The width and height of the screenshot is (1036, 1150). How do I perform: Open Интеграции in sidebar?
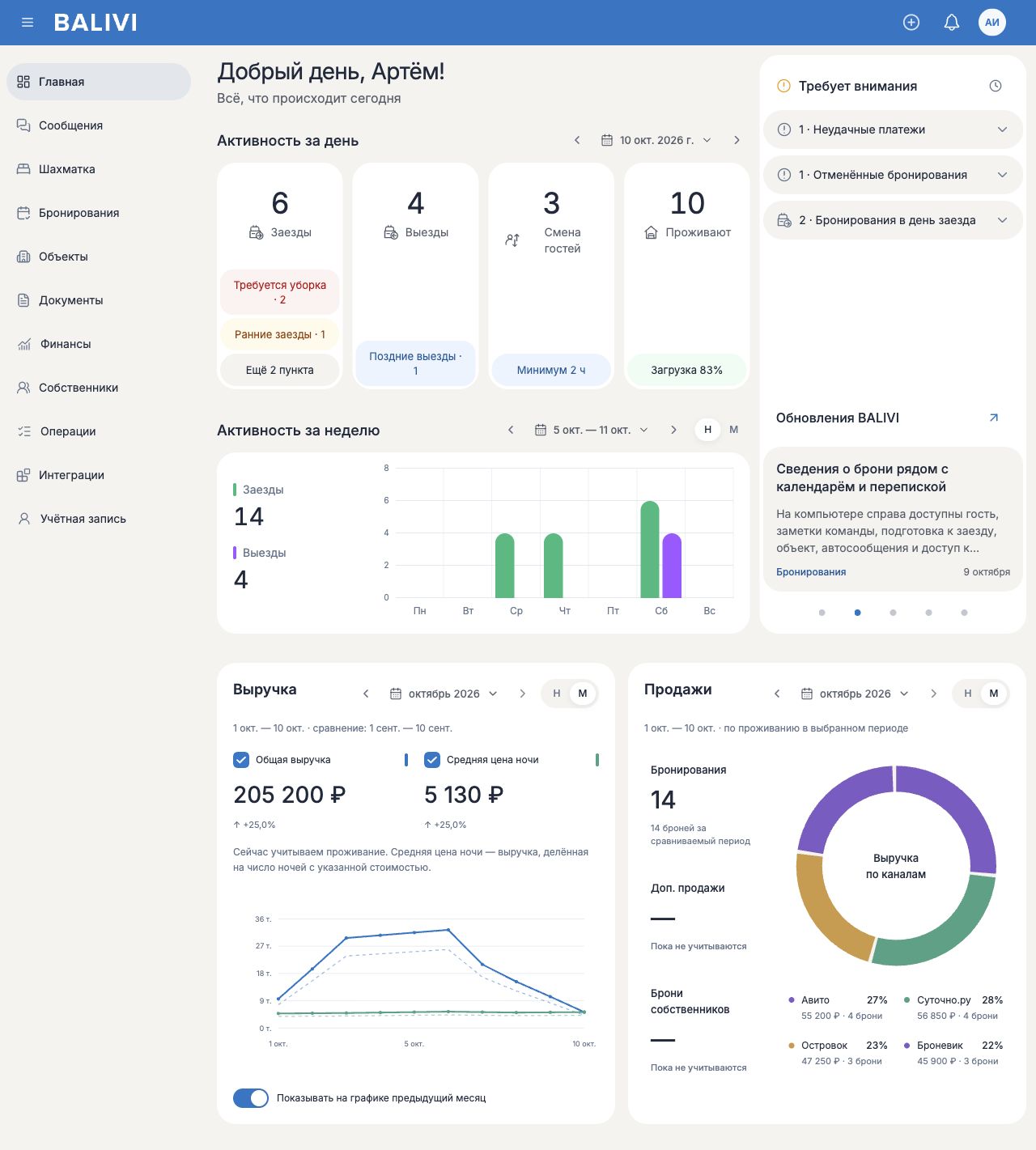(99, 475)
